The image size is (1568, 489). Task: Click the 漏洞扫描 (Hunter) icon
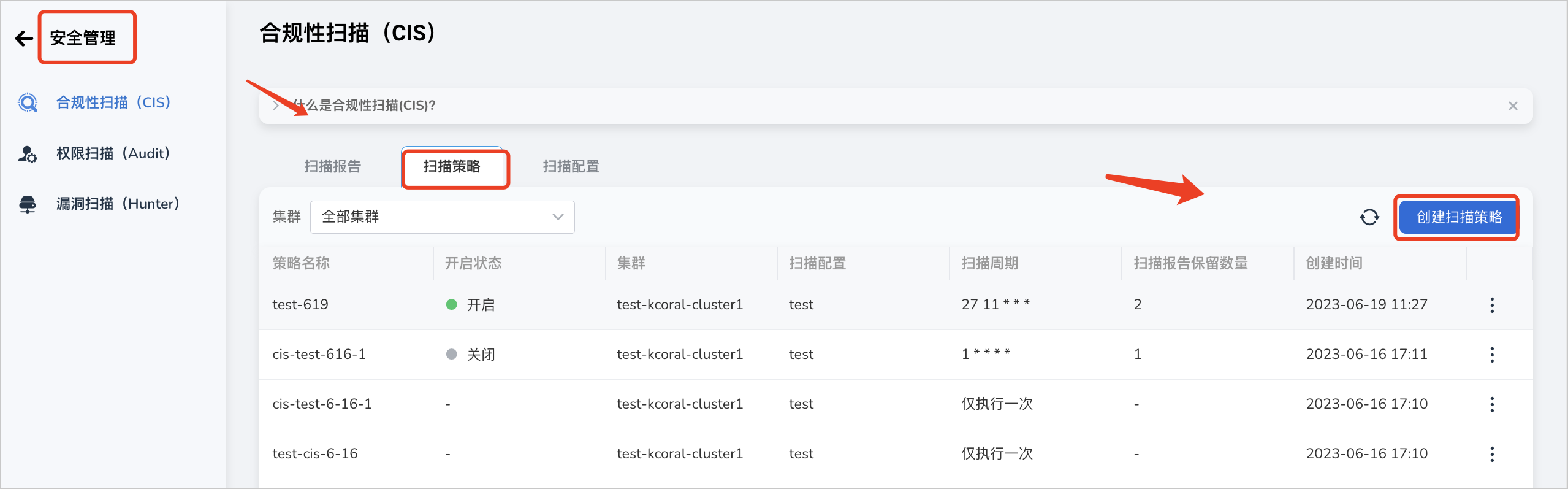(28, 204)
